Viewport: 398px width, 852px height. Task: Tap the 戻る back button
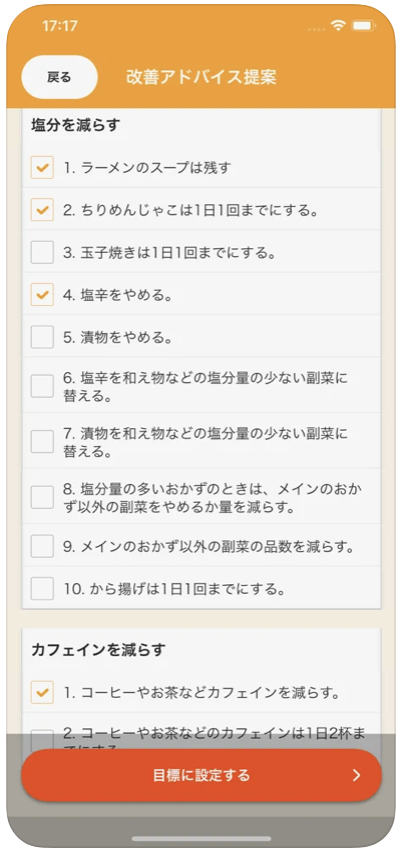click(x=59, y=77)
